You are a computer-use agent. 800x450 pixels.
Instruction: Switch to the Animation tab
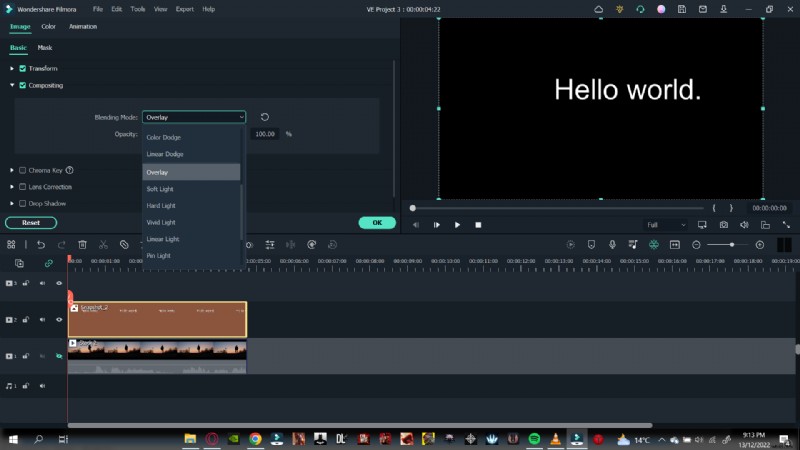tap(83, 27)
